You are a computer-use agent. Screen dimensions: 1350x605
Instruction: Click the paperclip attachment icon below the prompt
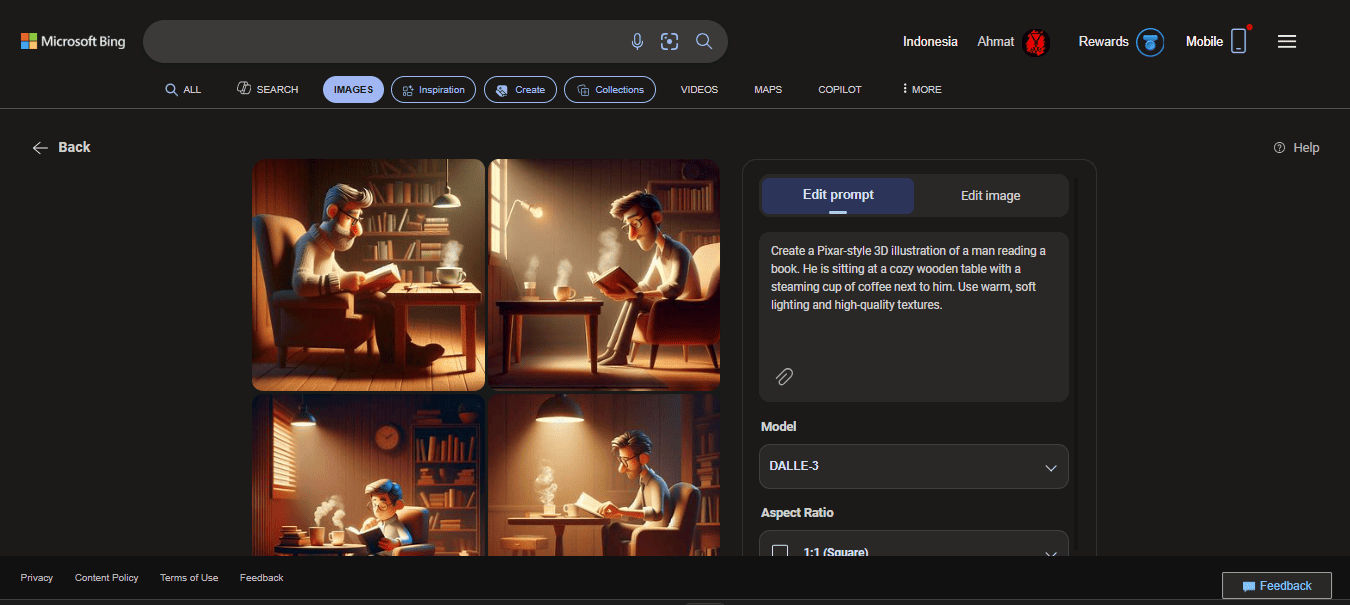coord(784,376)
